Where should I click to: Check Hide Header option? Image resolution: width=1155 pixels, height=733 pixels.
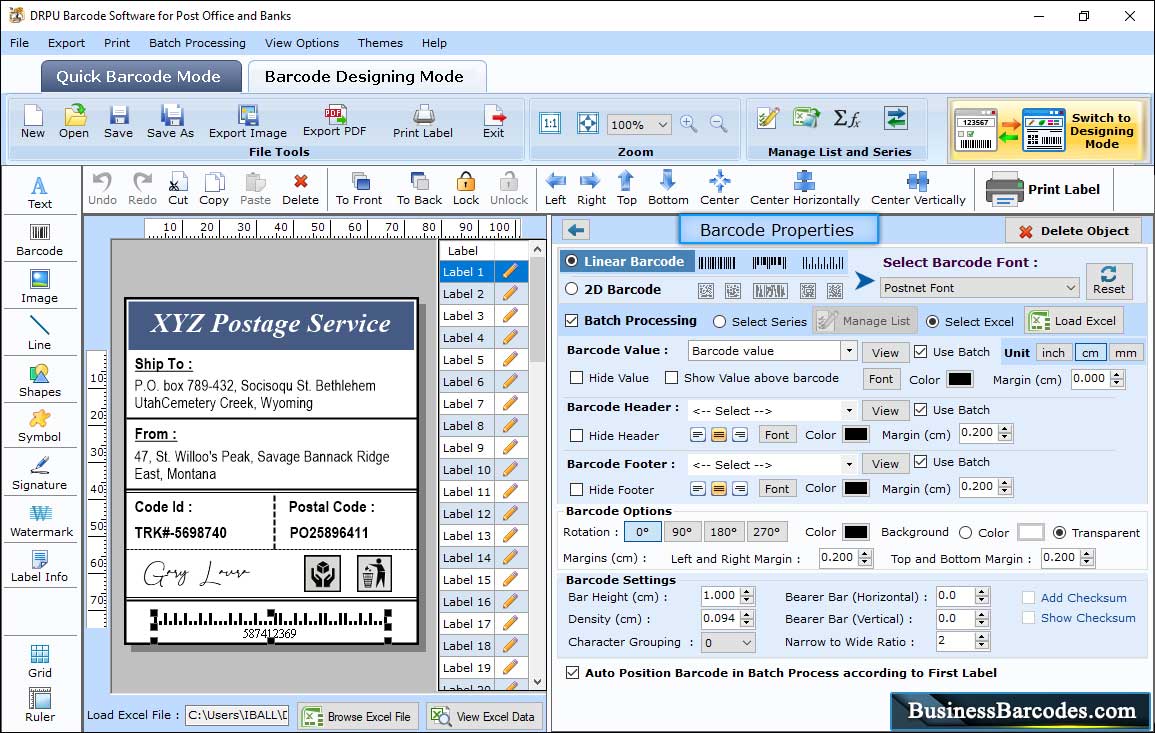point(577,435)
